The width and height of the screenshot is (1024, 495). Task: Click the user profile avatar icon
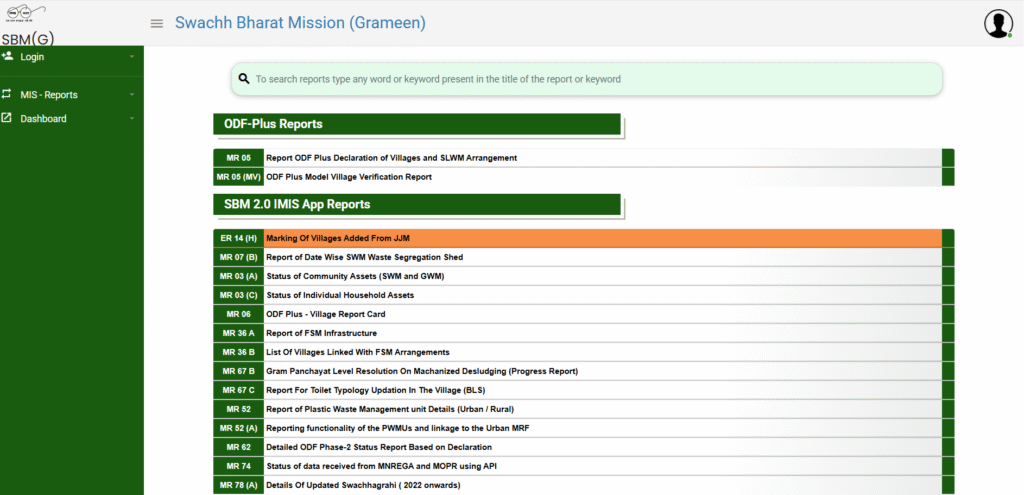(998, 24)
